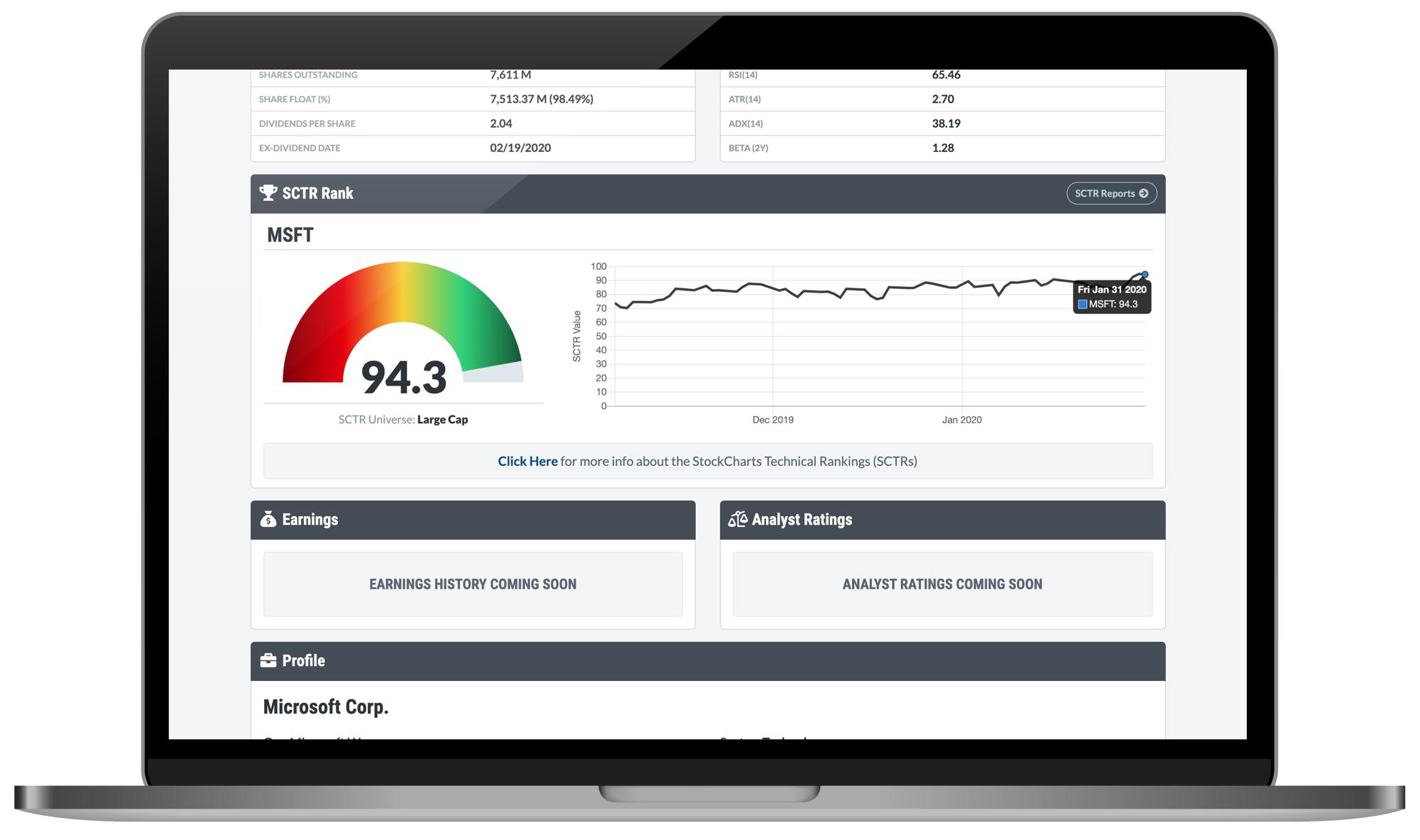The height and width of the screenshot is (840, 1420).
Task: Click the Beta (2Y) row value
Action: [942, 148]
